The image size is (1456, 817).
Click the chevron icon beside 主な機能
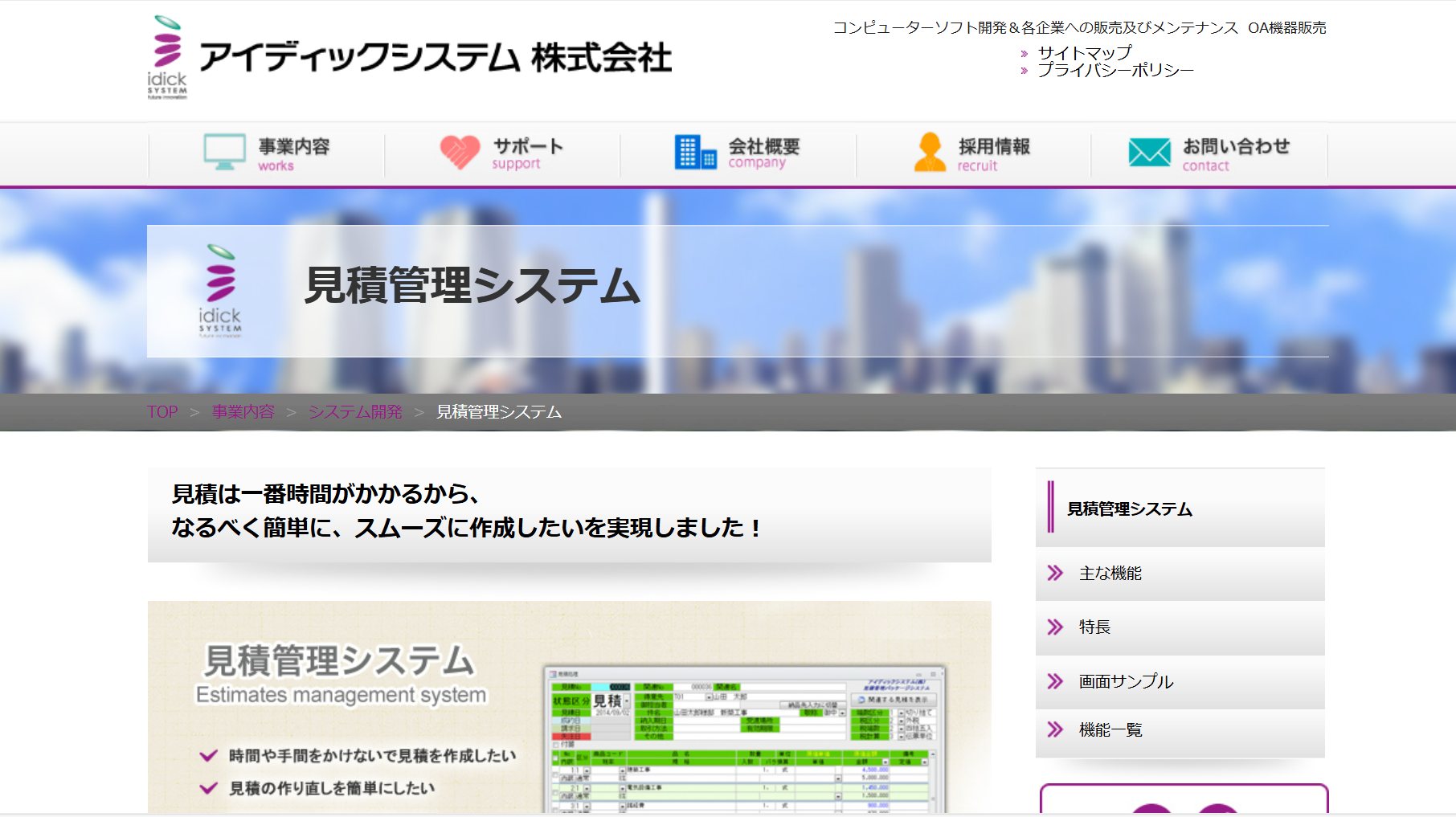pyautogui.click(x=1055, y=573)
